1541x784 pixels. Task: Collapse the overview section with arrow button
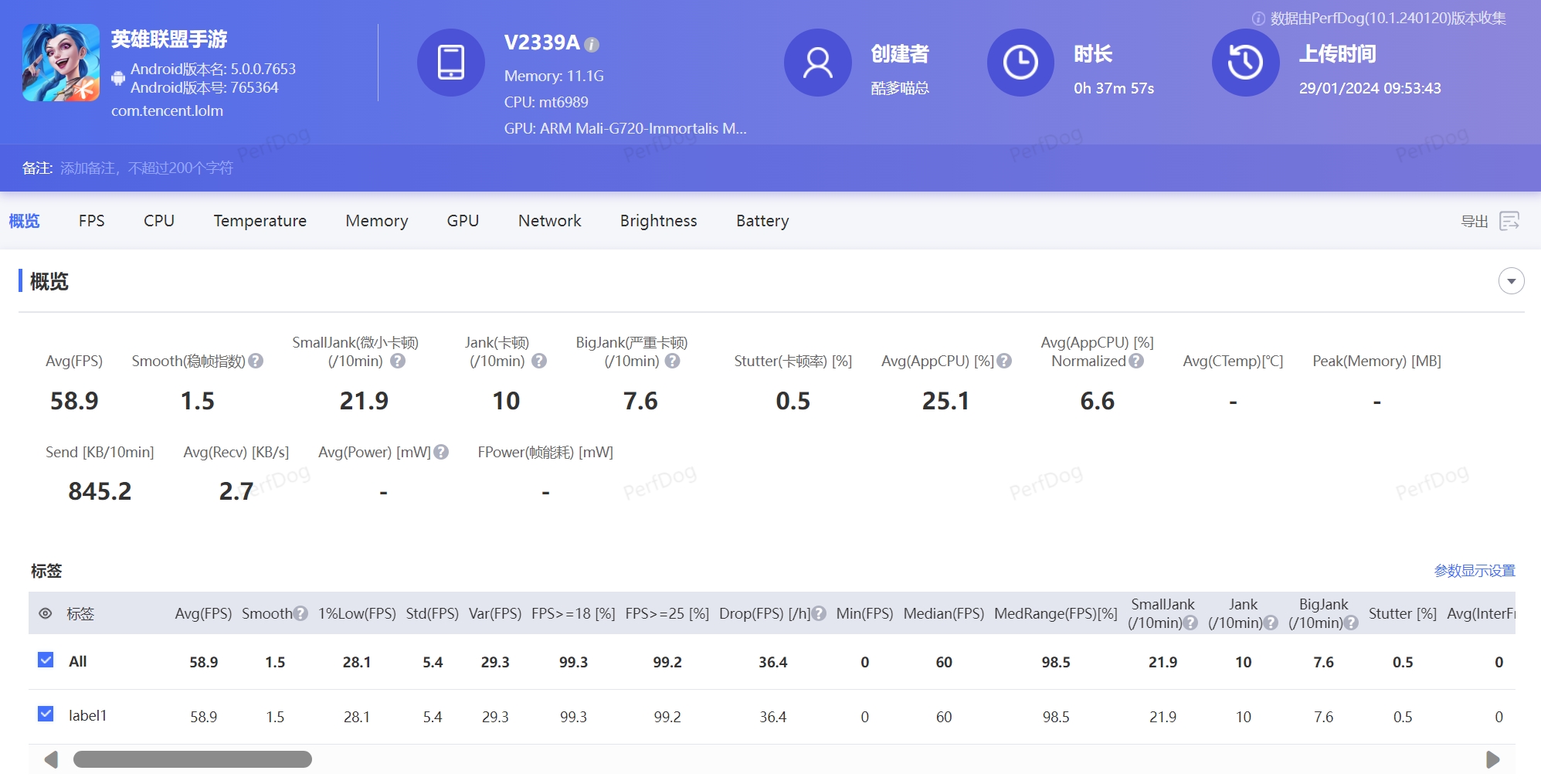[1511, 281]
